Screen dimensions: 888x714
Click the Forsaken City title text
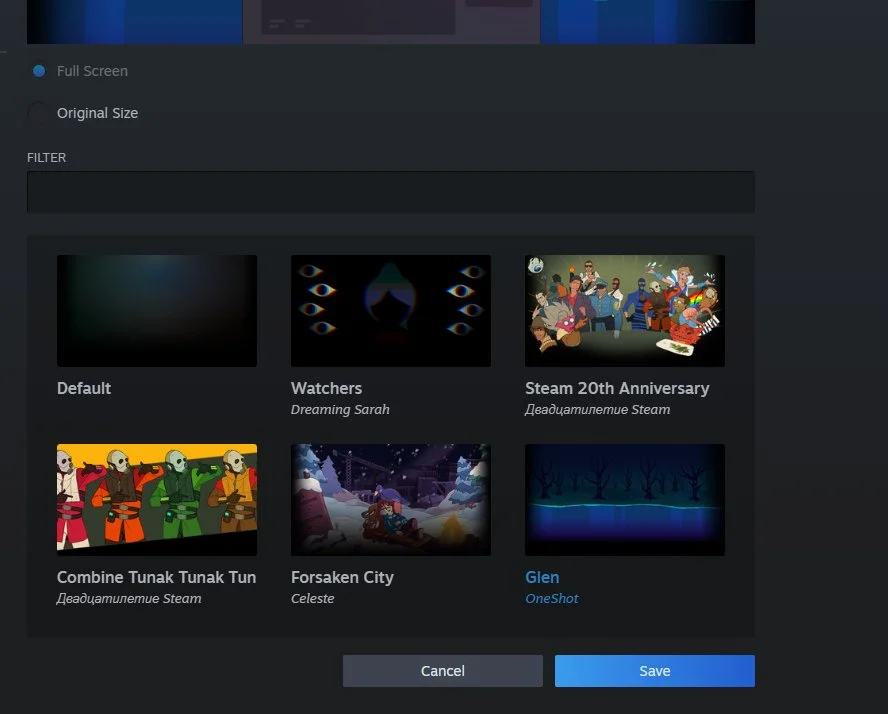click(x=342, y=577)
